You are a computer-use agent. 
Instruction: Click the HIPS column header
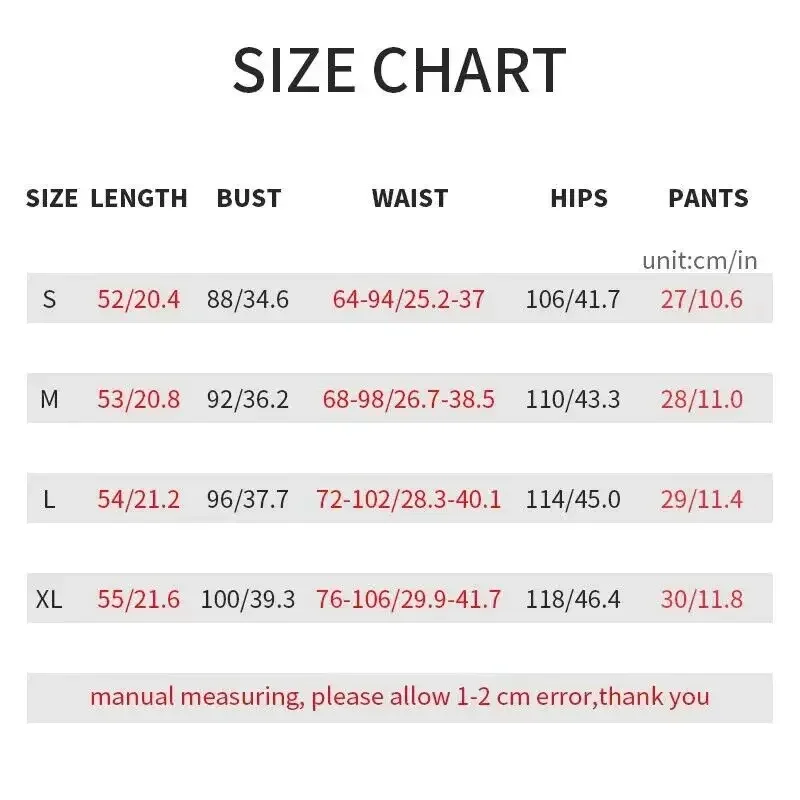(579, 198)
